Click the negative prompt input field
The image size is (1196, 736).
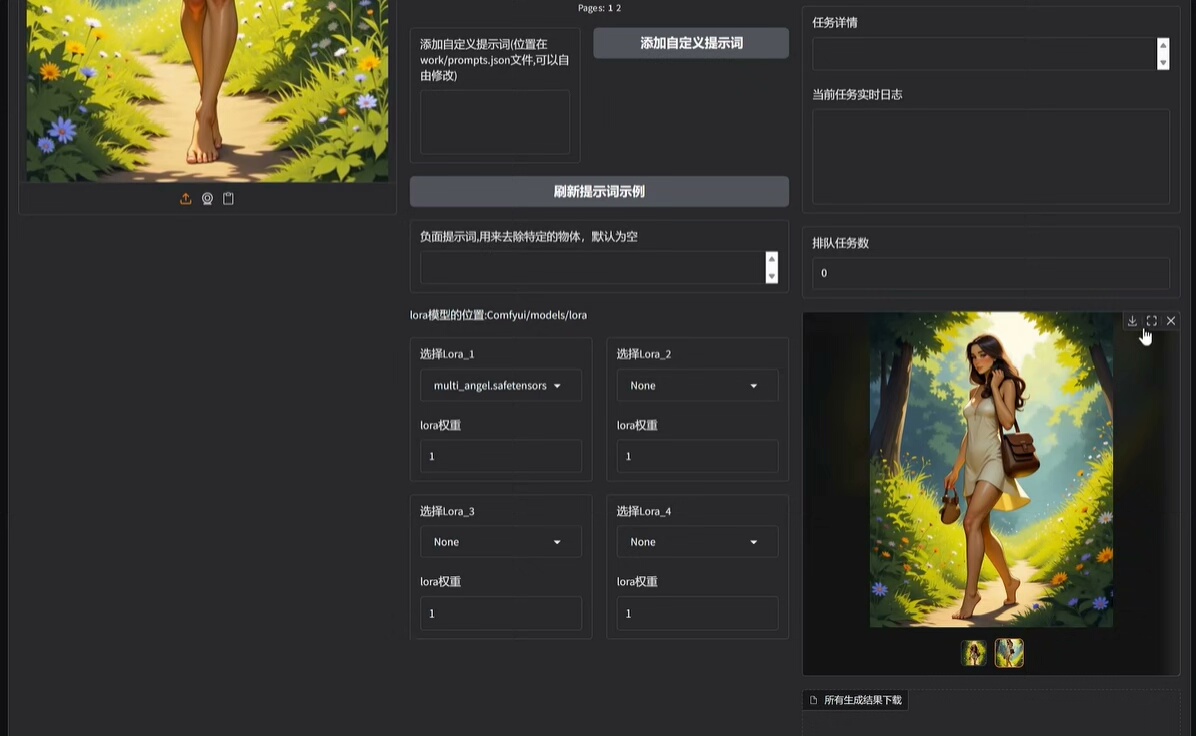[x=593, y=268]
